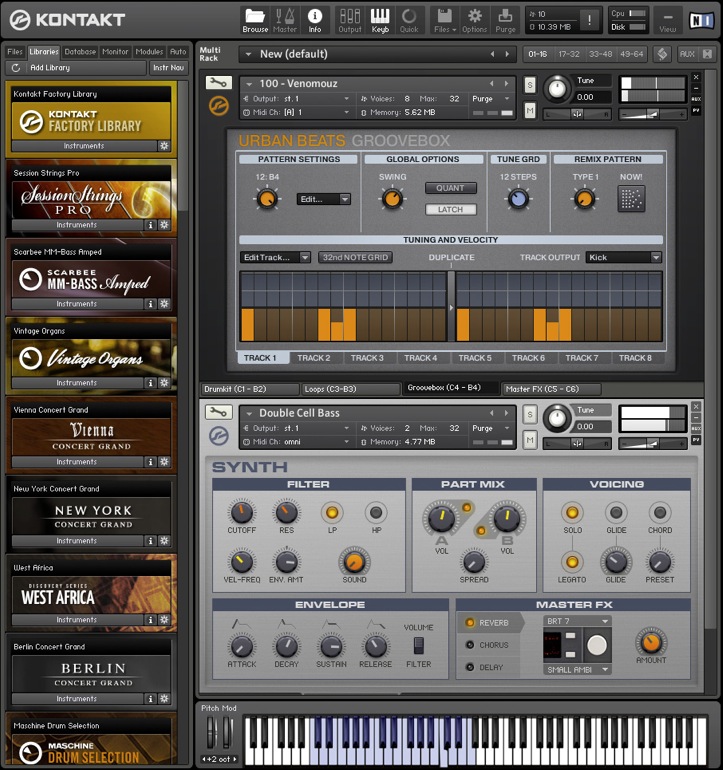Switch the VOLUME/FILTER envelope switch
Viewport: 723px width, 770px height.
[418, 645]
